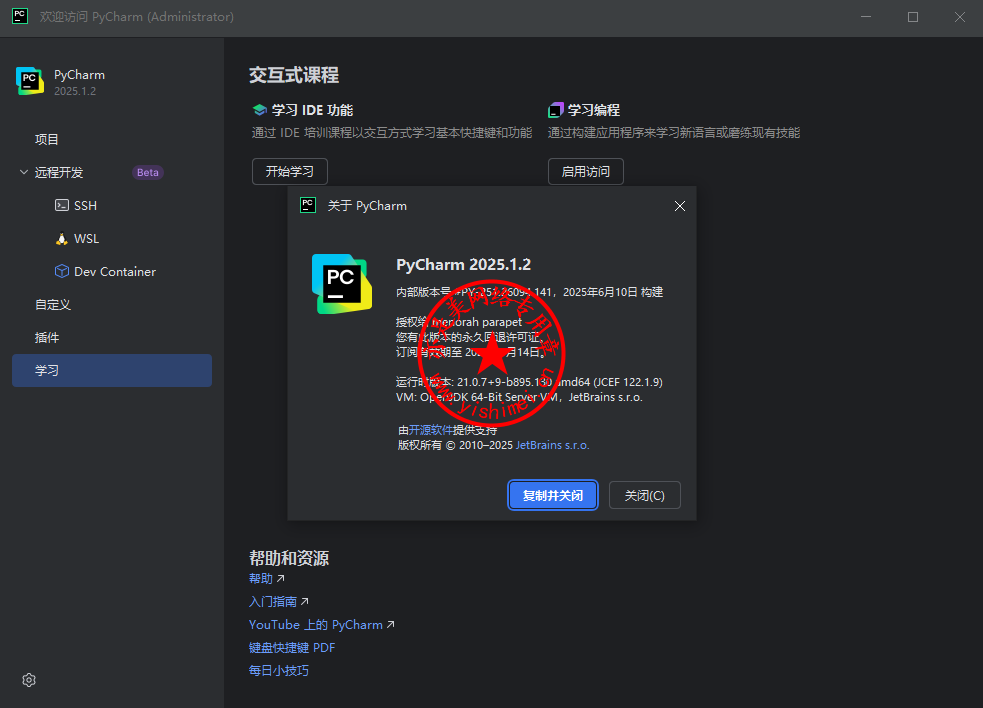Click the Beta badge next to 远程开发

coord(148,172)
